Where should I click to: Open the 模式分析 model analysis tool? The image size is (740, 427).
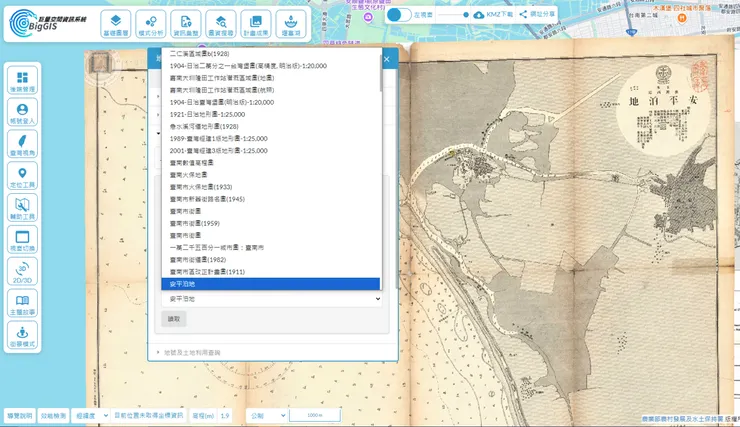tap(151, 24)
